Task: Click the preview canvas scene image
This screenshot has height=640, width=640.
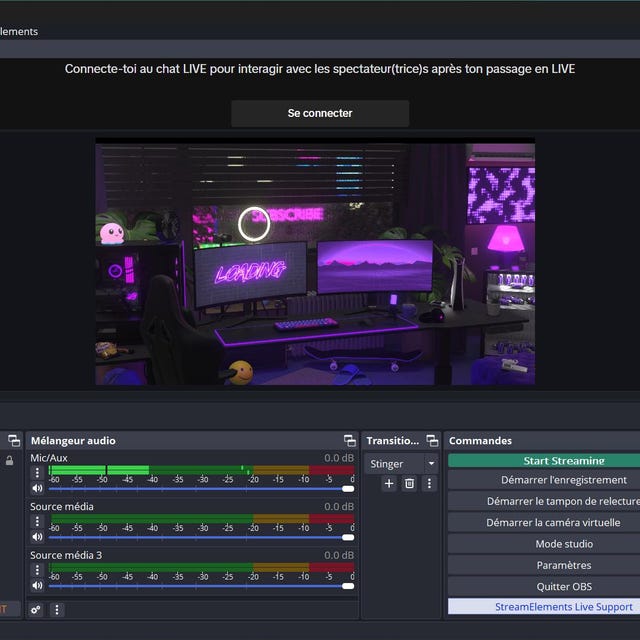Action: 315,262
